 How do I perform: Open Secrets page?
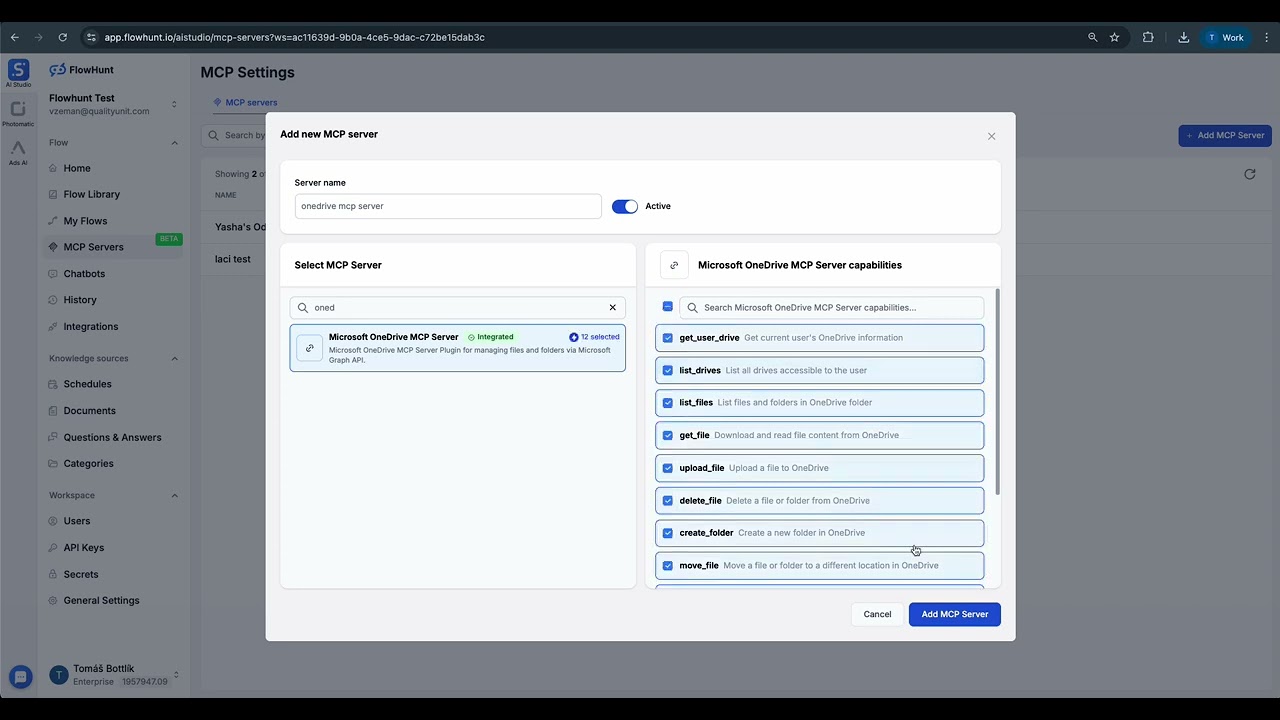point(81,575)
